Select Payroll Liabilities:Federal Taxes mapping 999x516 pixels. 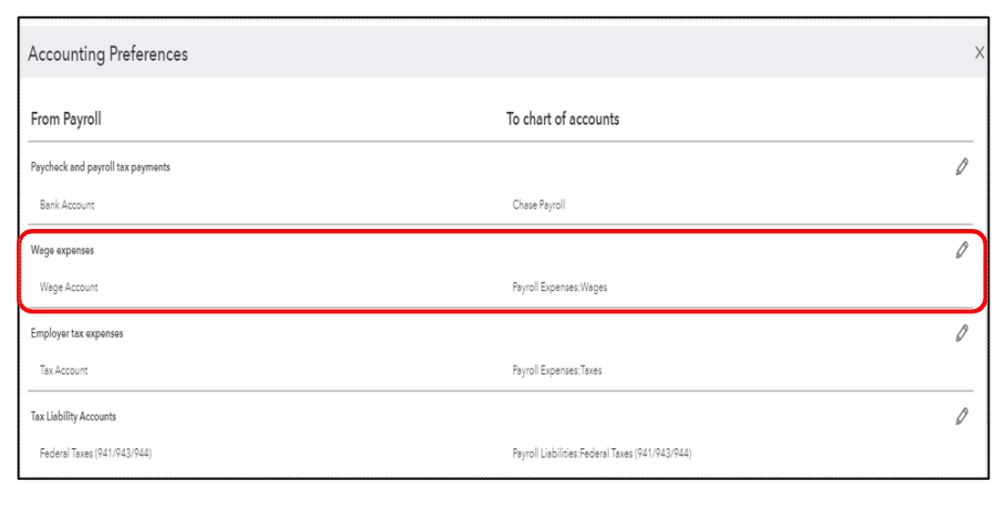coord(602,454)
